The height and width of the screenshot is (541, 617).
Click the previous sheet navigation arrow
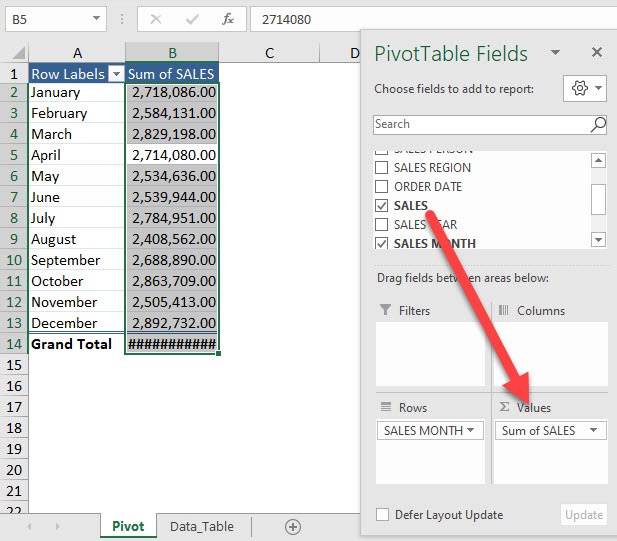coord(29,526)
